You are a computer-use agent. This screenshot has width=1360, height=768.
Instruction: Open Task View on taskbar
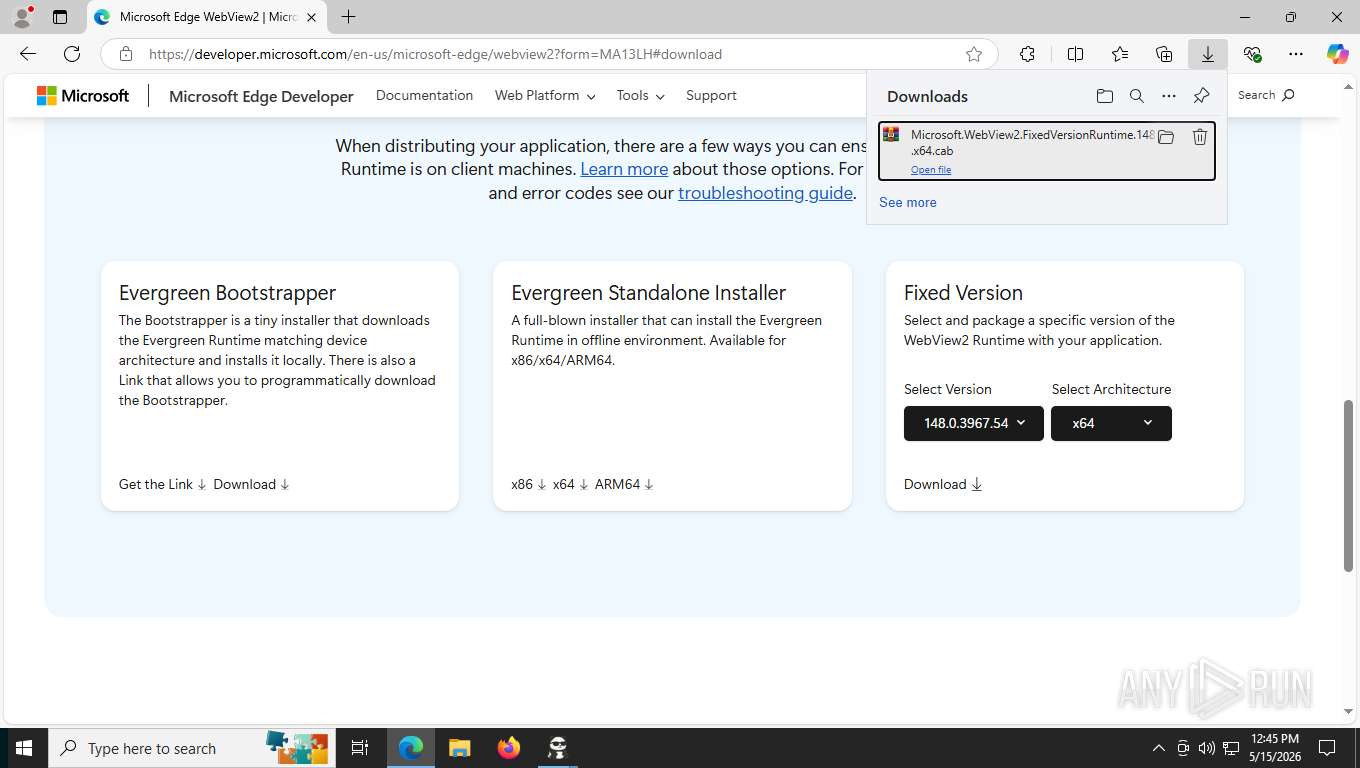coord(360,748)
